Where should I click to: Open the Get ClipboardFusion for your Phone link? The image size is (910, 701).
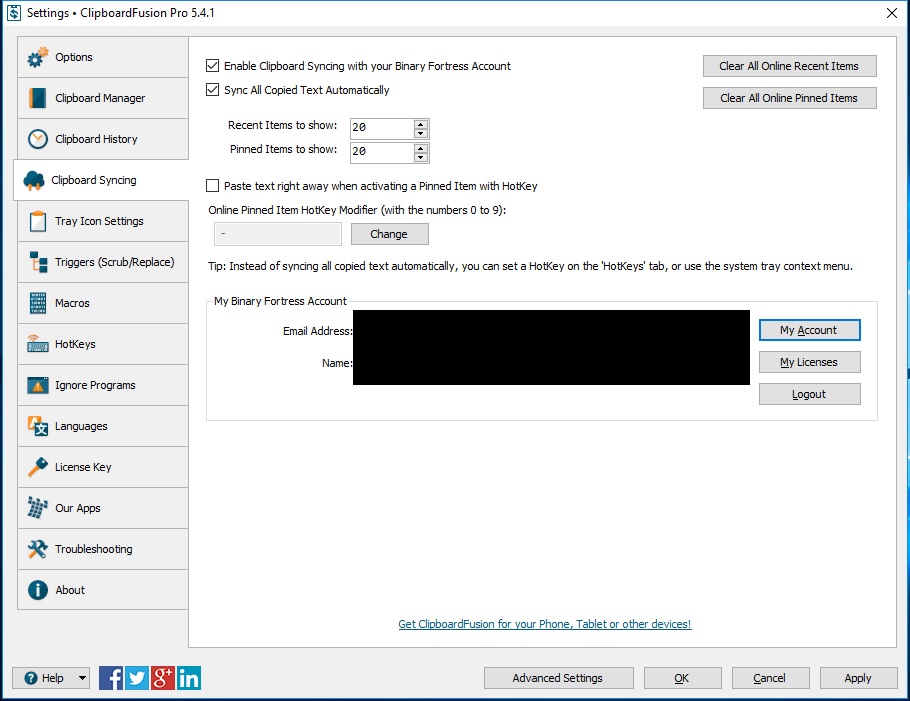tap(544, 624)
